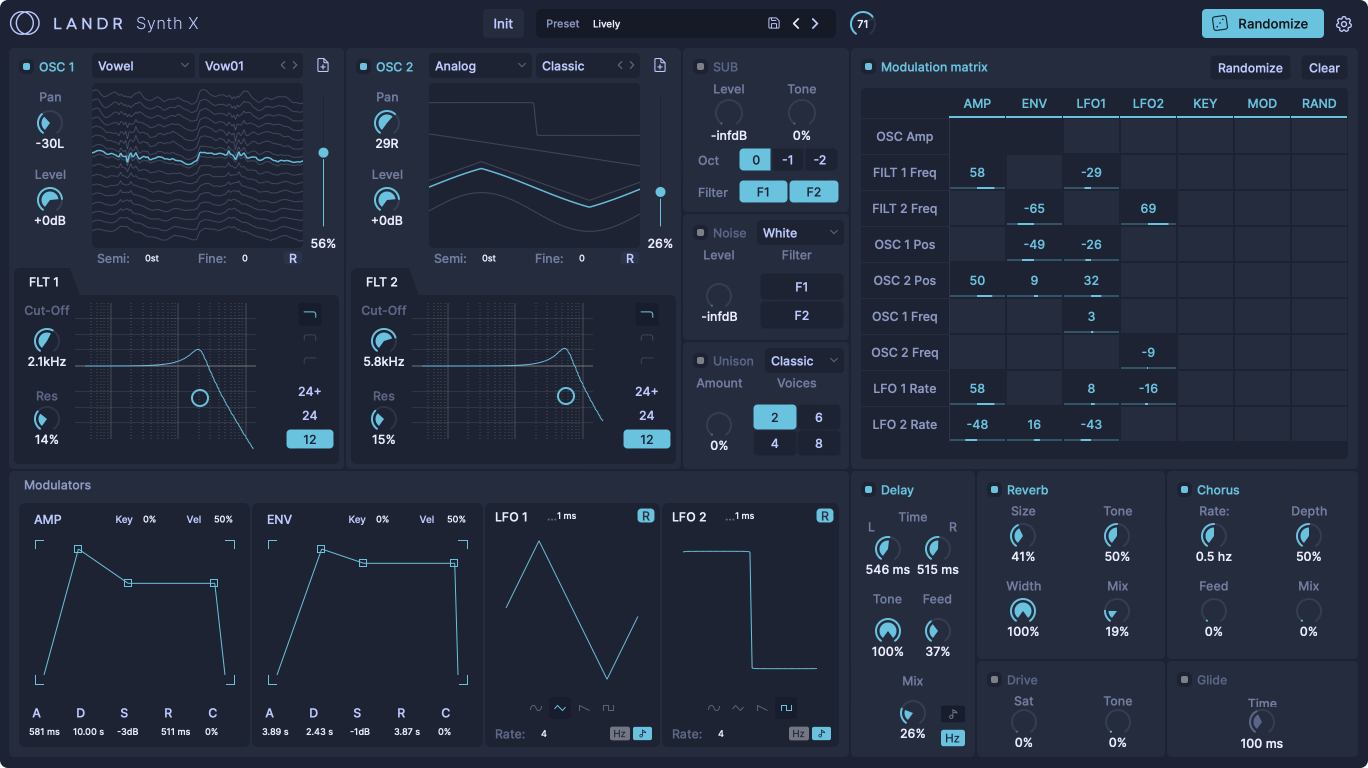The width and height of the screenshot is (1368, 768).
Task: Set Filter 1 slope to 12 dB
Action: (310, 438)
